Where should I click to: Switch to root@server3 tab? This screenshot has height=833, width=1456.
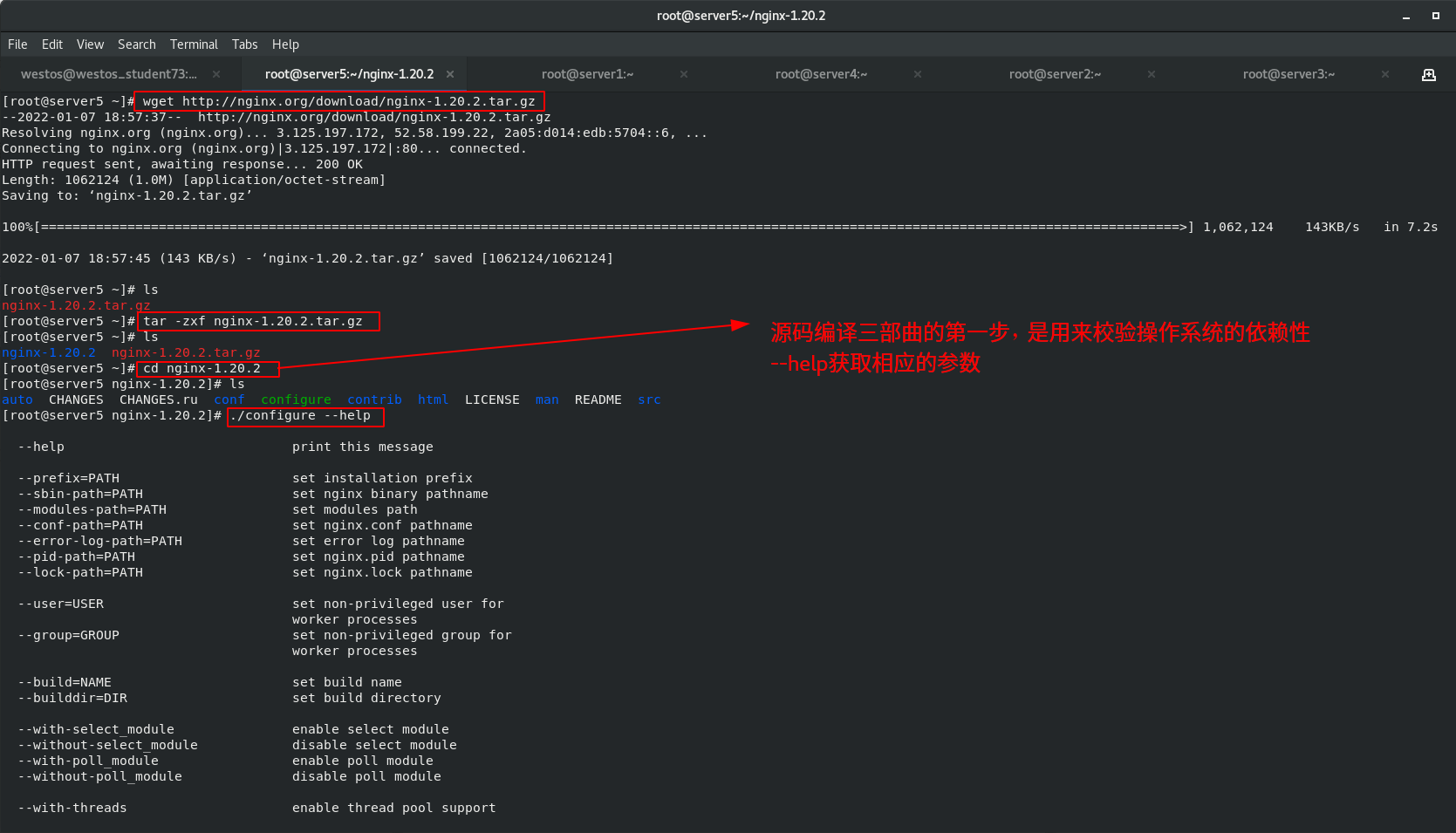click(1289, 74)
